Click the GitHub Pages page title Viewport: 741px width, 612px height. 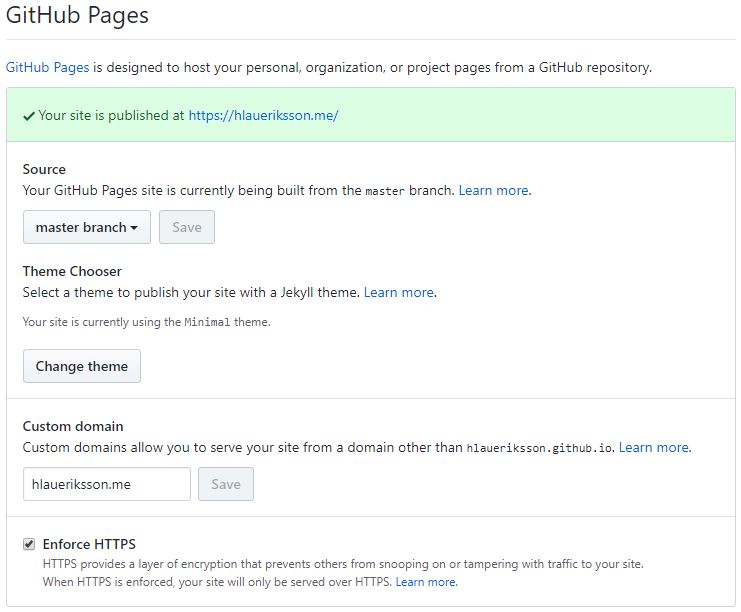pyautogui.click(x=77, y=15)
